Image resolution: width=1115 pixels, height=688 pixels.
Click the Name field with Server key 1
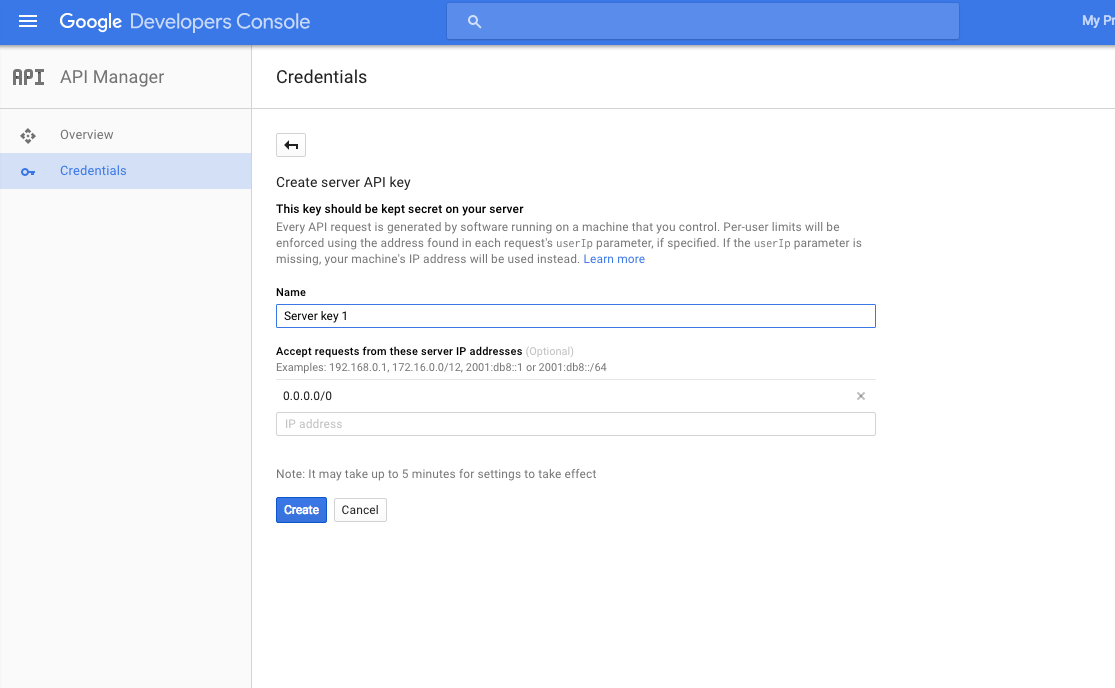(575, 316)
